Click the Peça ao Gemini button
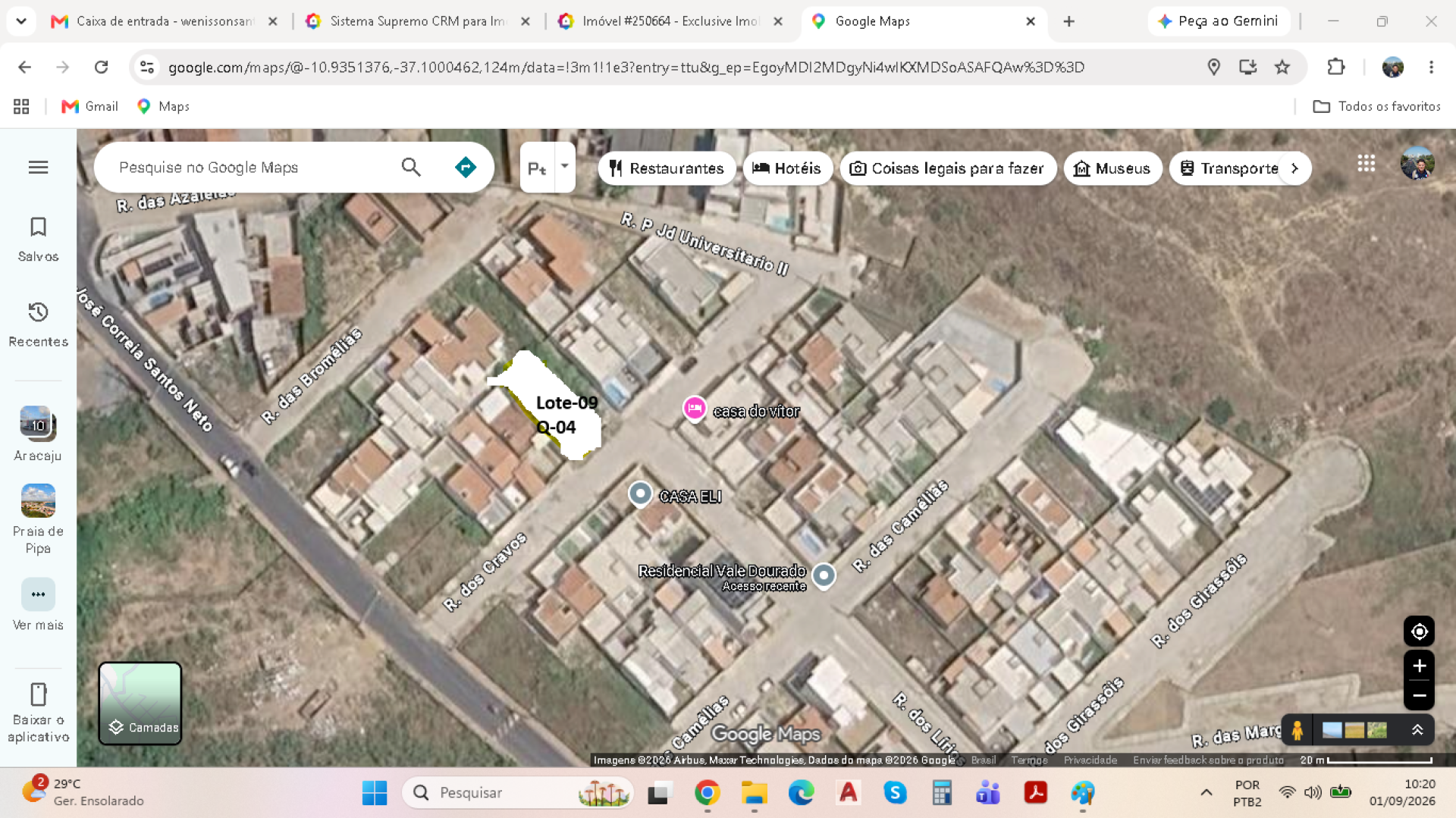The width and height of the screenshot is (1456, 818). point(1219,21)
